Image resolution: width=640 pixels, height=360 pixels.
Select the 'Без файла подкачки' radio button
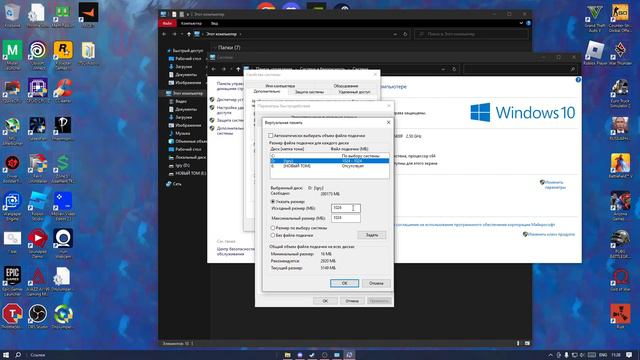point(273,235)
